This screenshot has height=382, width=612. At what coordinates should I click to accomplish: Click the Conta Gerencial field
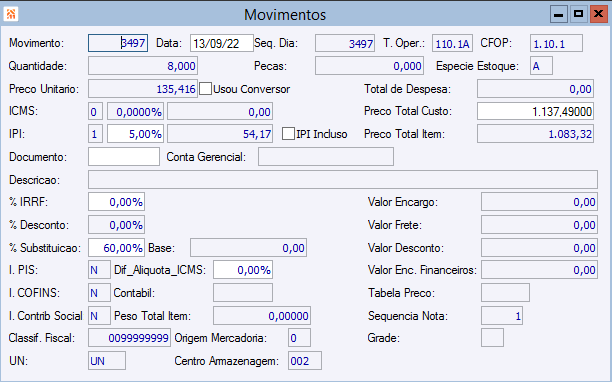click(x=326, y=156)
